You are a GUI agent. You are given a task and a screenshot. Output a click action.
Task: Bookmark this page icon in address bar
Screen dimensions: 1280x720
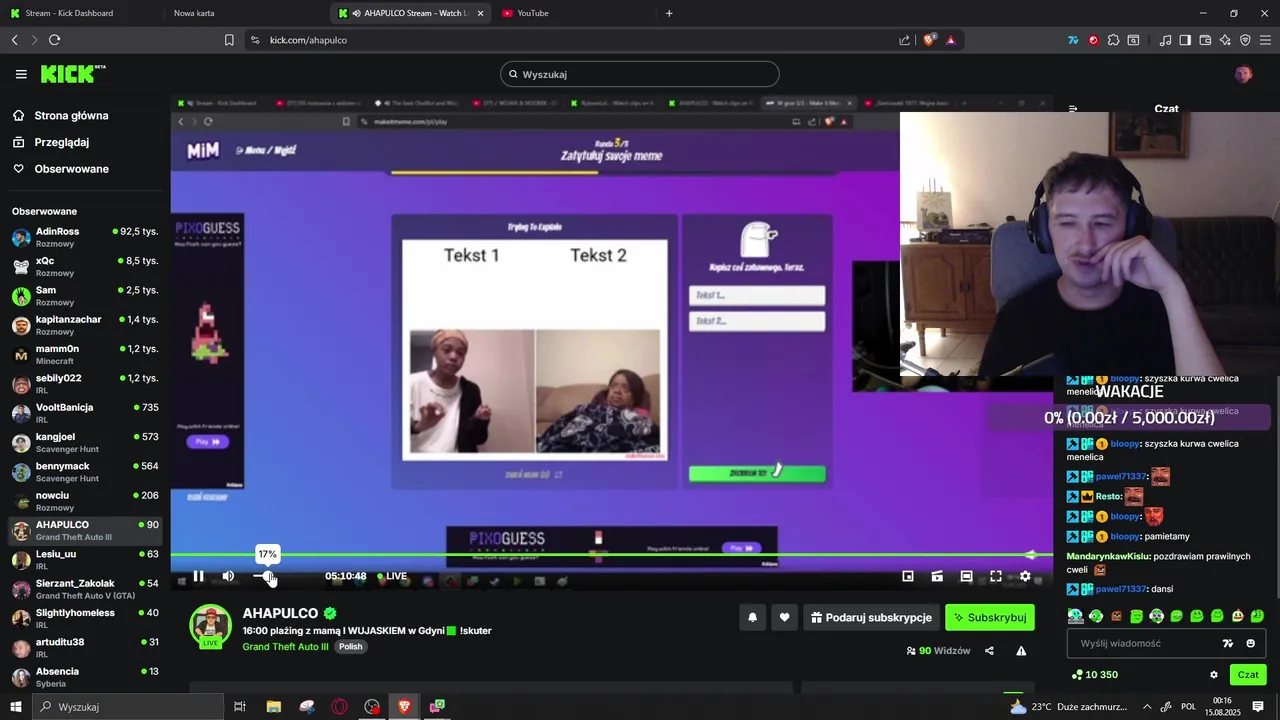coord(229,40)
